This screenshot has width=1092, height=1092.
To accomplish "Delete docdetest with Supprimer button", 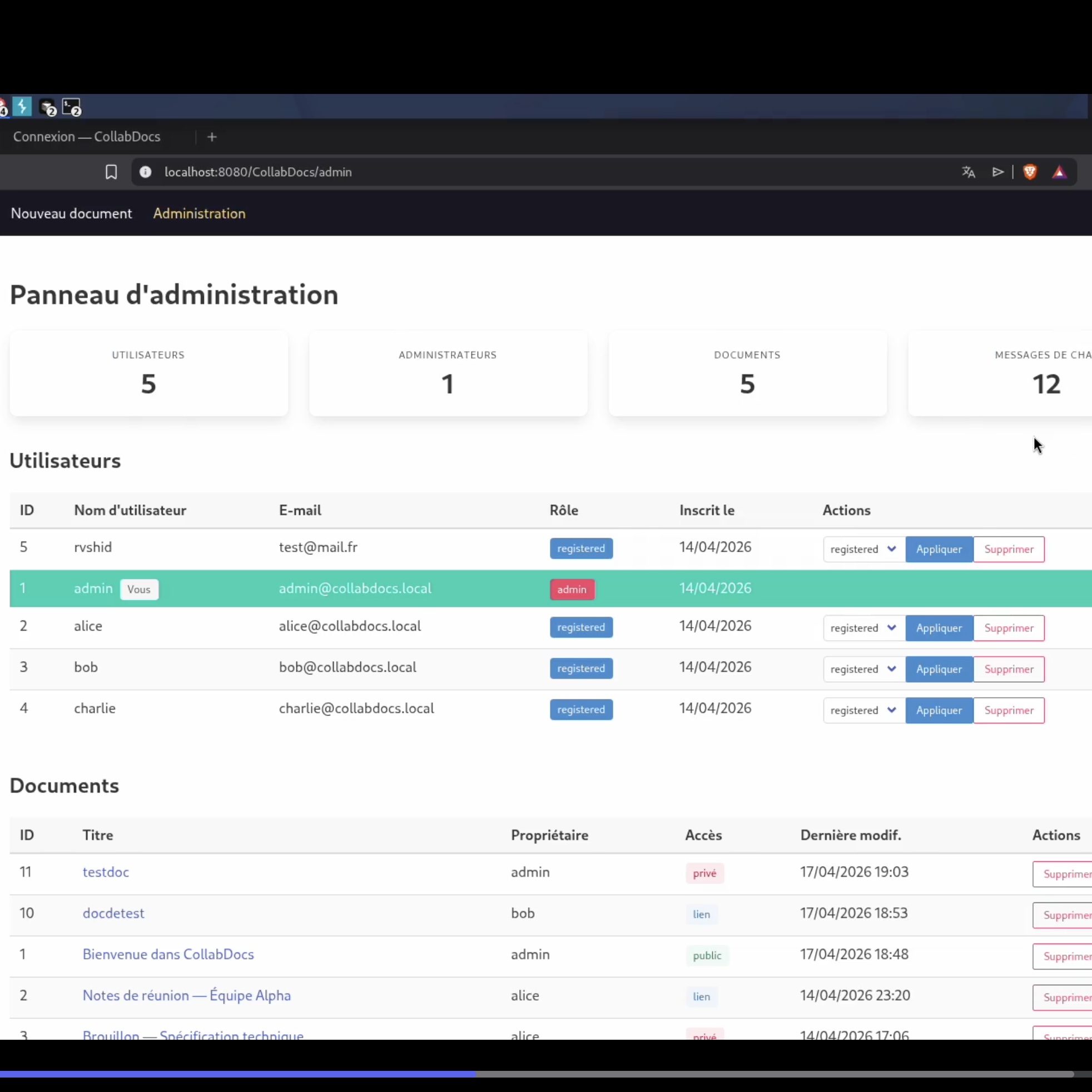I will pyautogui.click(x=1063, y=916).
